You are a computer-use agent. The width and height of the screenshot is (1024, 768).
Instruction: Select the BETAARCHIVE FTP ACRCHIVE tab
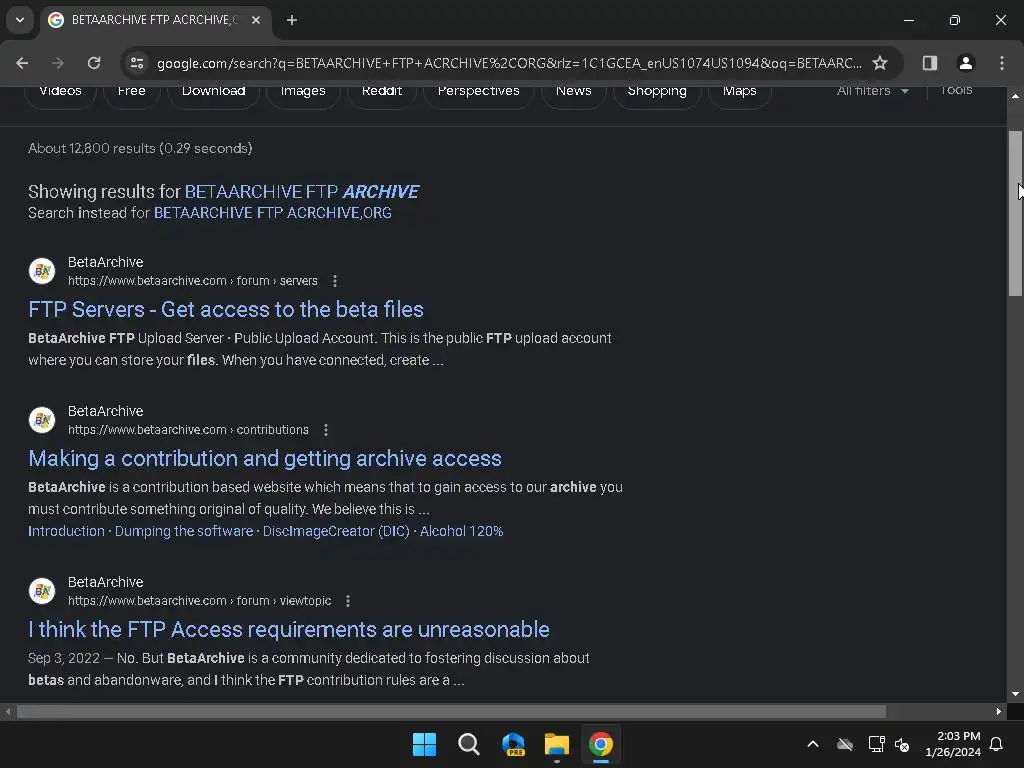[x=155, y=20]
